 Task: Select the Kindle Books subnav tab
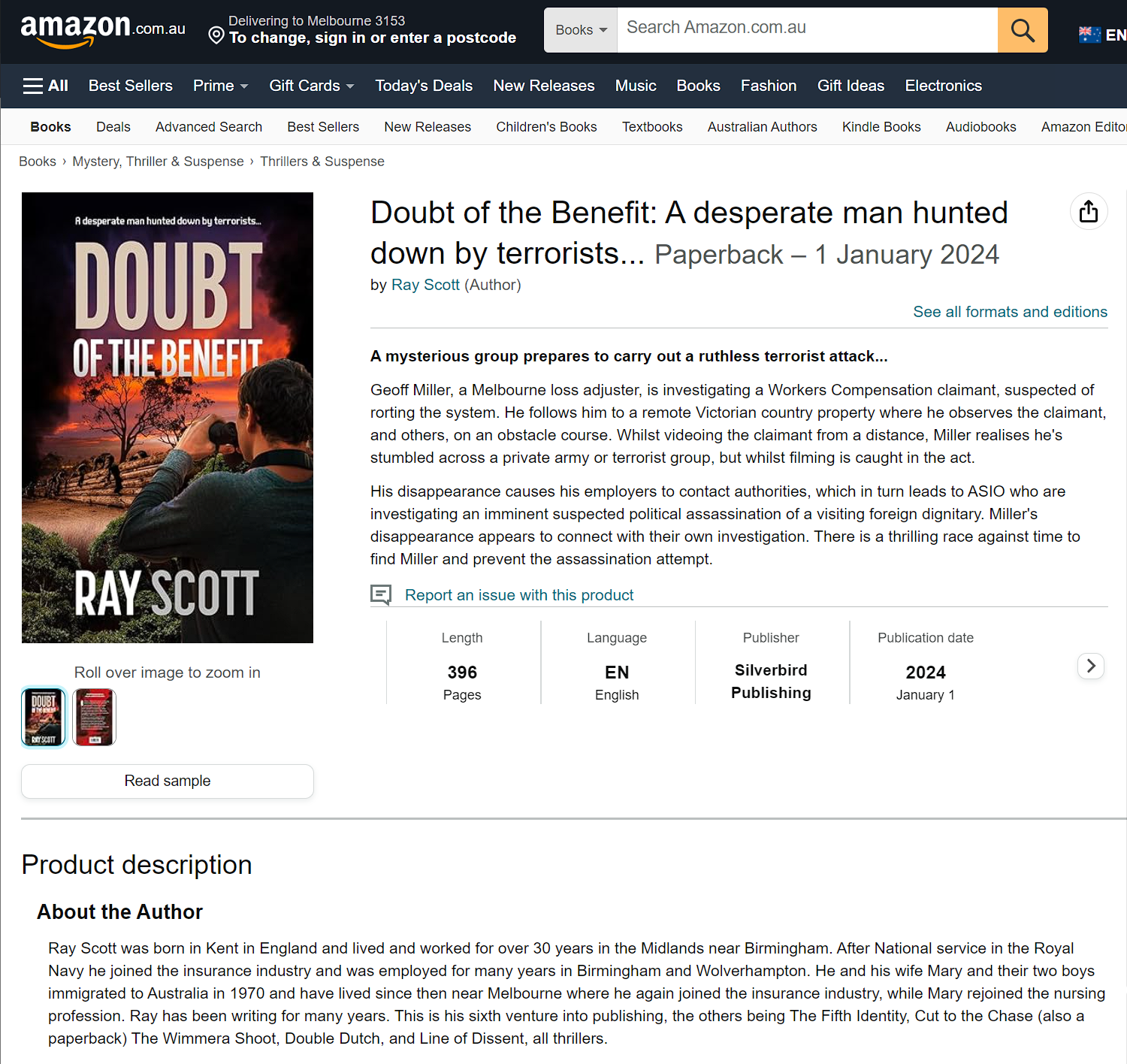pos(881,127)
